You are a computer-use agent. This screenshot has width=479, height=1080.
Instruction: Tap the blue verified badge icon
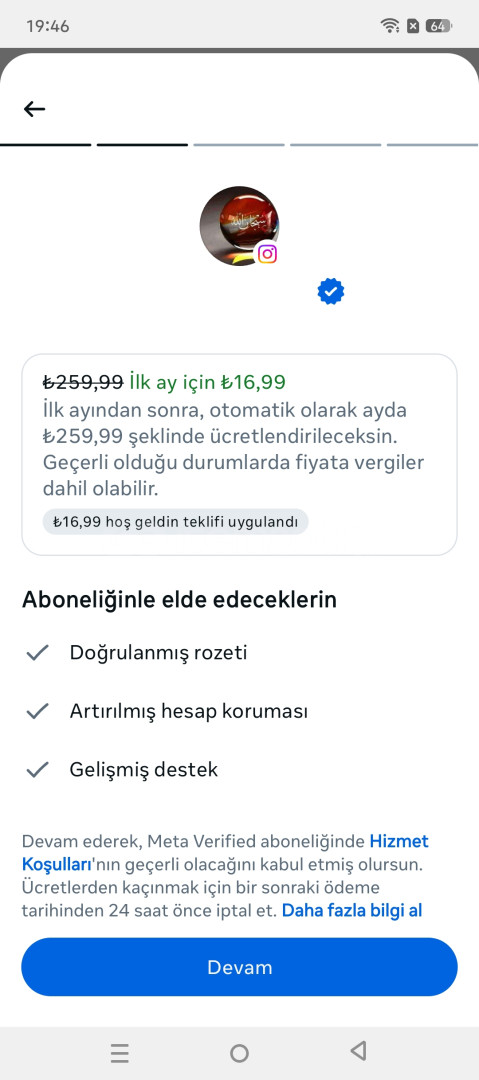click(331, 291)
